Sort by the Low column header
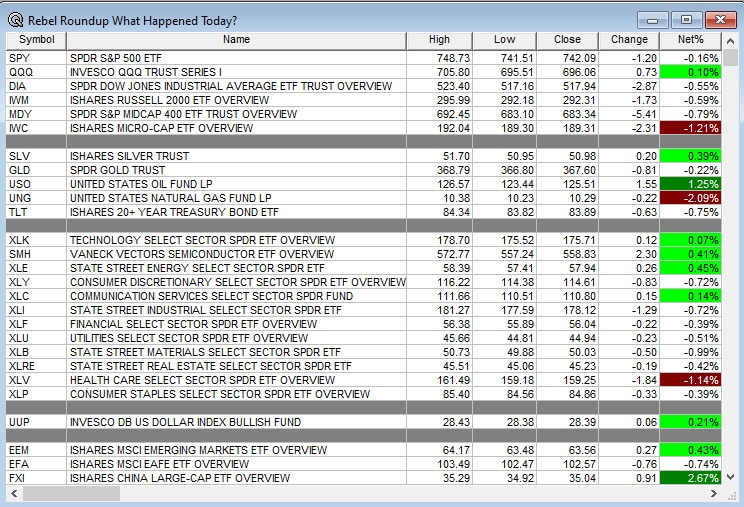The width and height of the screenshot is (744, 507). coord(504,40)
